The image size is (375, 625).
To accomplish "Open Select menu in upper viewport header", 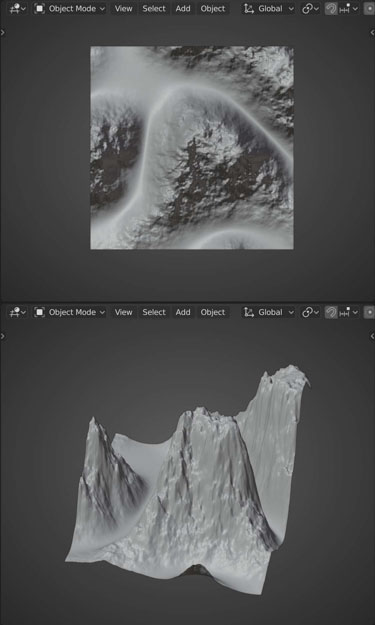I will click(154, 8).
